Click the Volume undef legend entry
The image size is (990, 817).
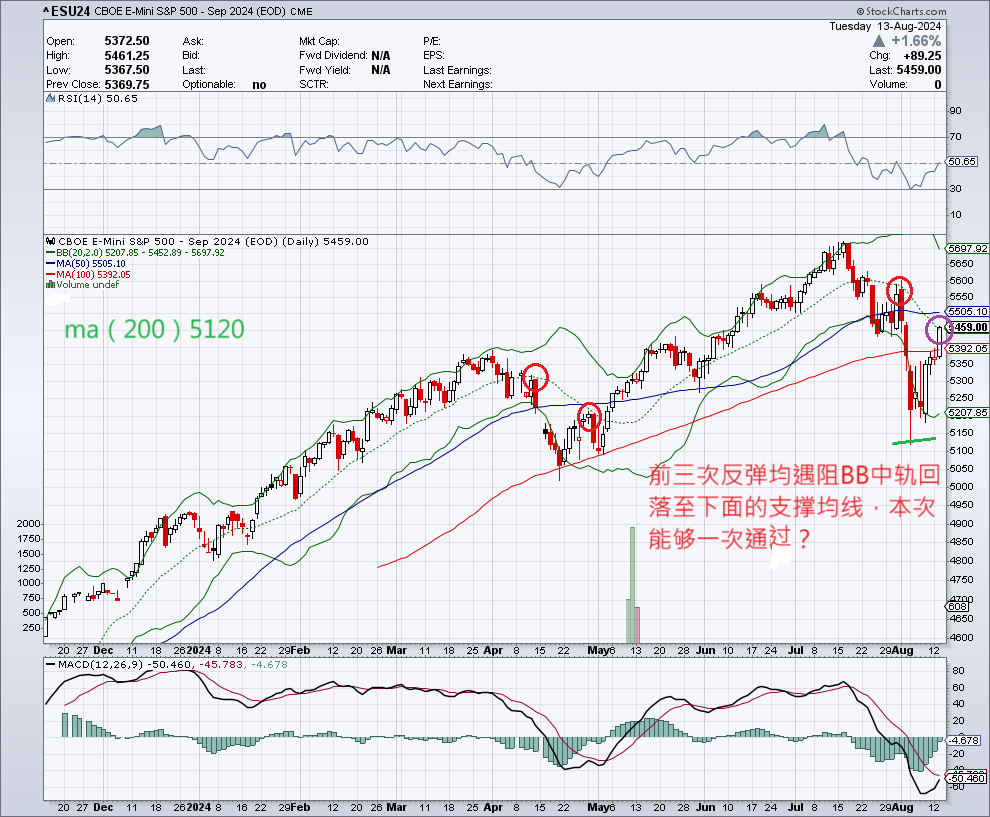[x=88, y=285]
